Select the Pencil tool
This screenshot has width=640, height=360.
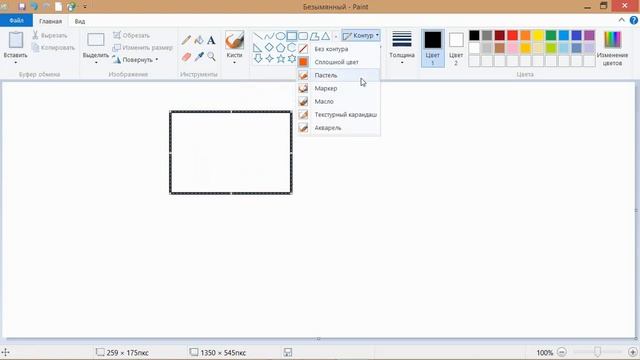tap(186, 40)
